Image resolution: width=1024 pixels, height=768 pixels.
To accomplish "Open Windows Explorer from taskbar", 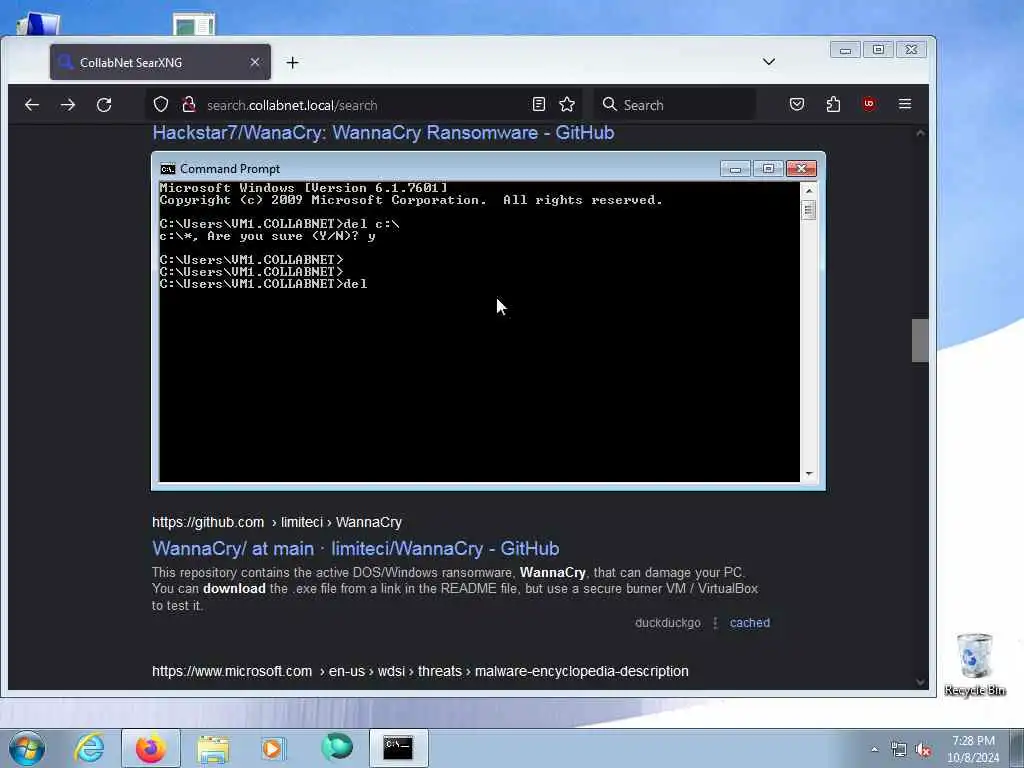I will point(213,748).
